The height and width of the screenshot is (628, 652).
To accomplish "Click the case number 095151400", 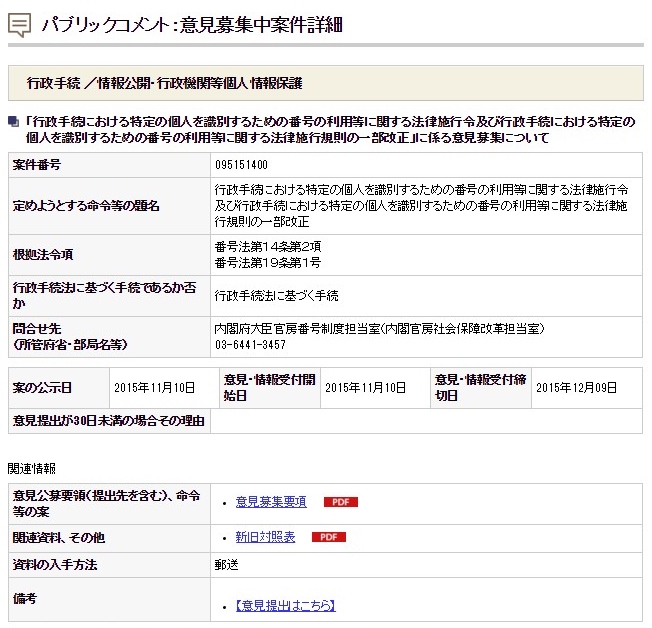I will 241,164.
